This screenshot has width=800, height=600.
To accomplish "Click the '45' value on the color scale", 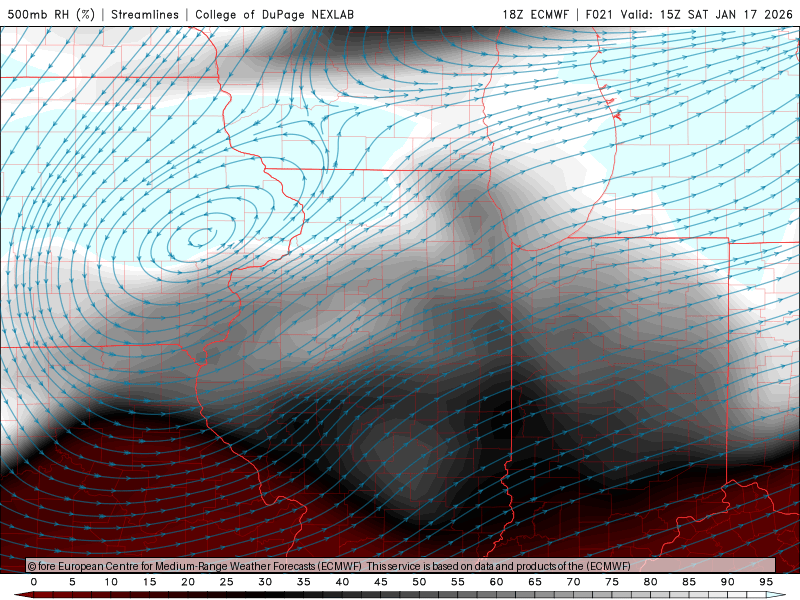I will 381,582.
